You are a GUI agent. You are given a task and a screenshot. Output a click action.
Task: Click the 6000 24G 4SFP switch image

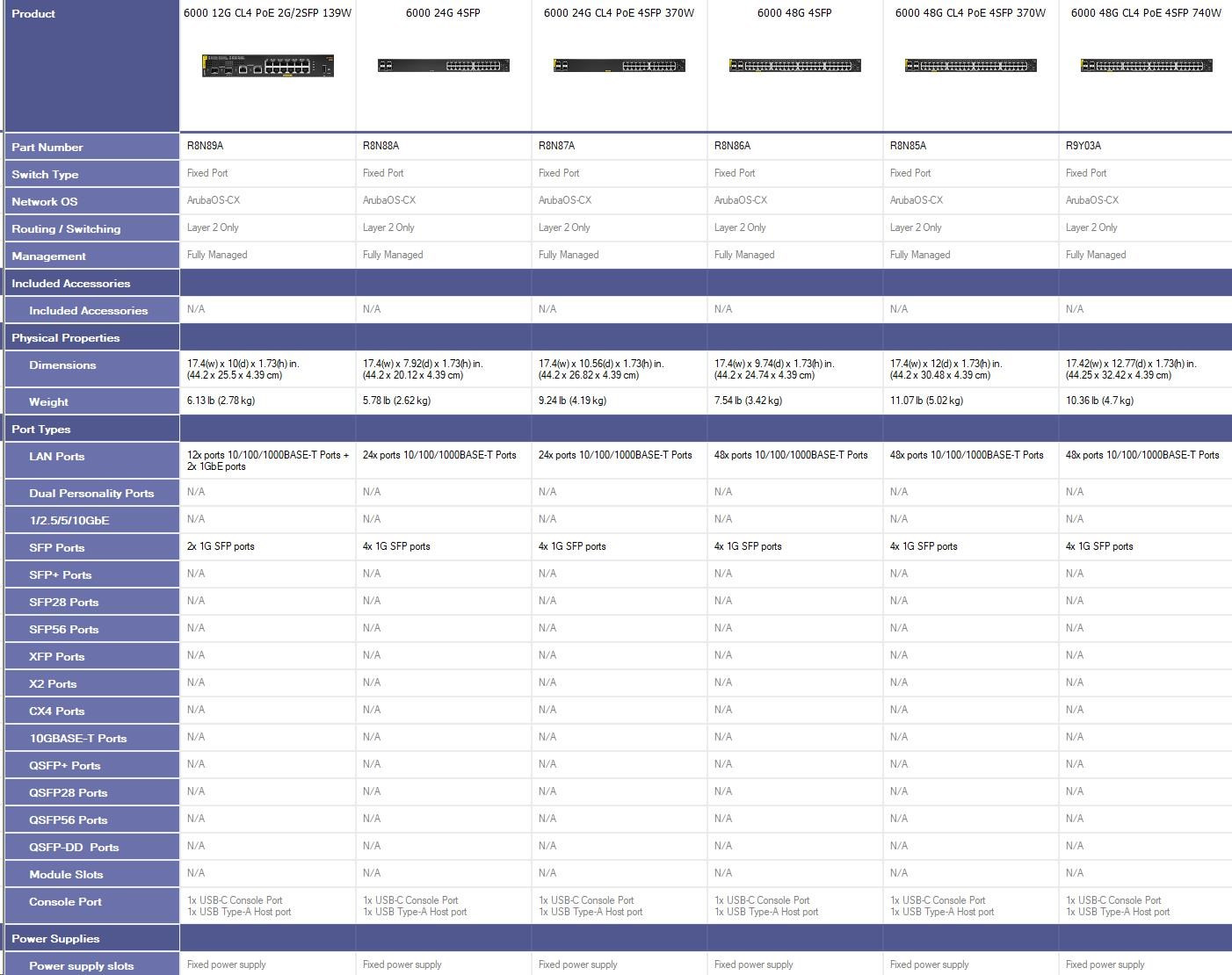click(443, 66)
